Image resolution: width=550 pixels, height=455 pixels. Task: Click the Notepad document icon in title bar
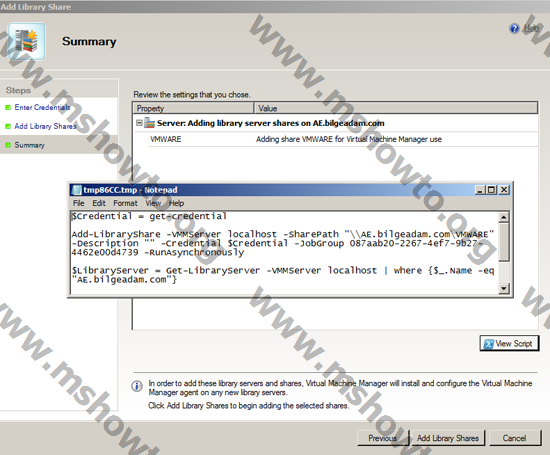point(76,190)
